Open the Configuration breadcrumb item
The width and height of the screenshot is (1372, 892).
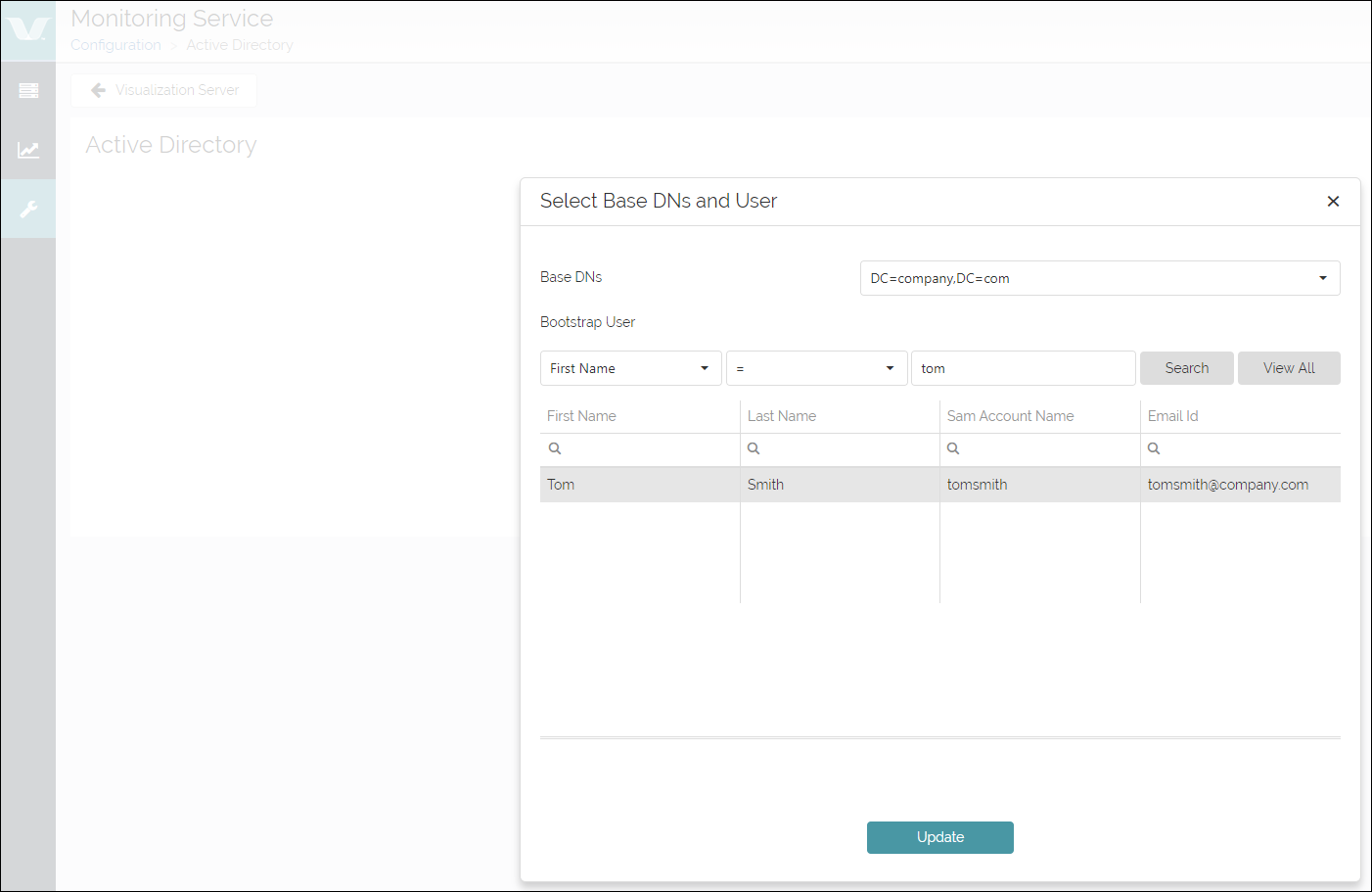coord(115,45)
